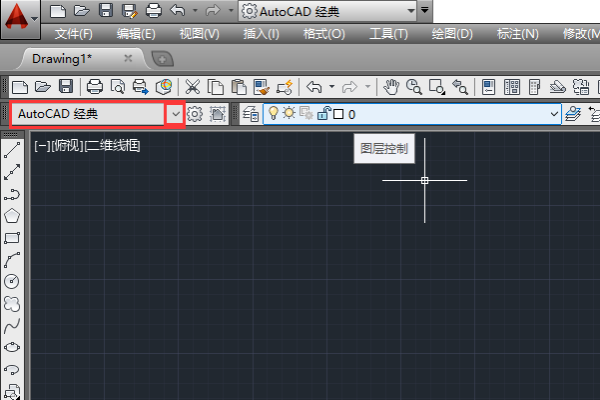This screenshot has height=400, width=600.
Task: Activate the Pan hand tool
Action: click(392, 87)
